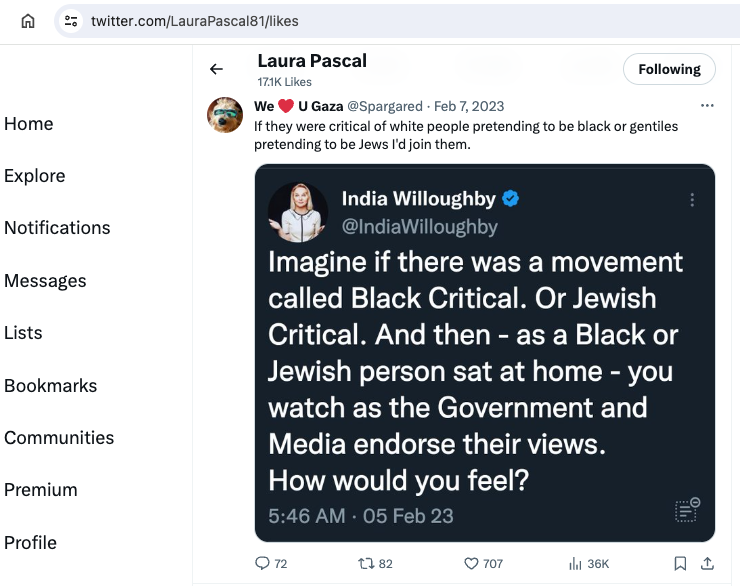
Task: Click the browser home icon
Action: (x=28, y=21)
